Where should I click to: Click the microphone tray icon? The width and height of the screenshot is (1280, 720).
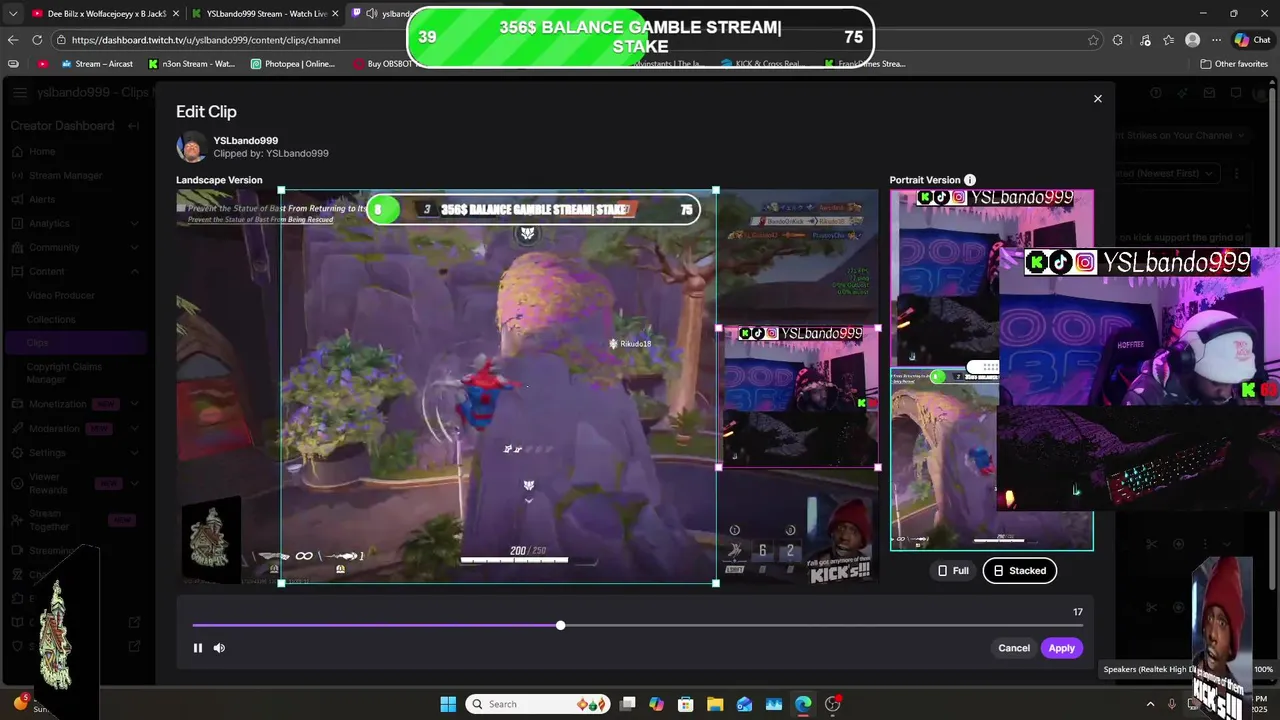(1172, 704)
